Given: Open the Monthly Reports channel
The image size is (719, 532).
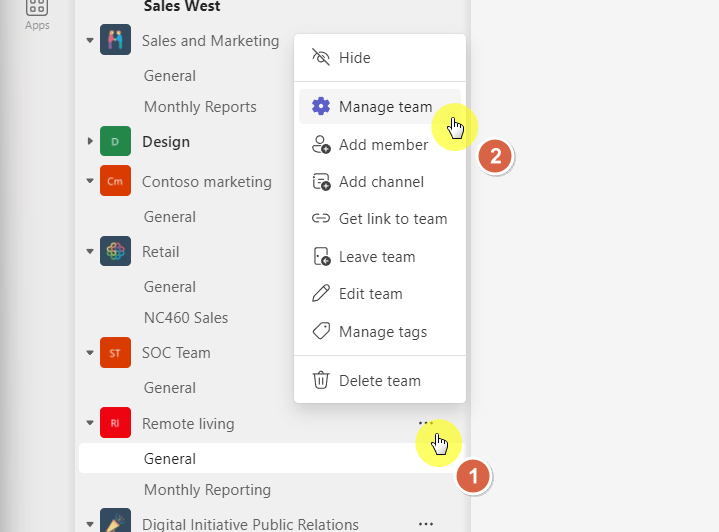Looking at the screenshot, I should click(200, 107).
